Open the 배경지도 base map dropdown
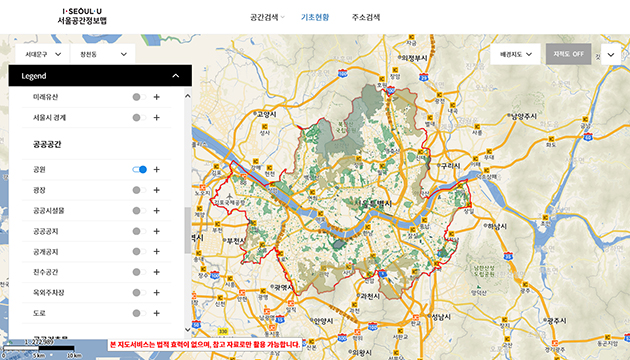This screenshot has width=630, height=360. (515, 54)
